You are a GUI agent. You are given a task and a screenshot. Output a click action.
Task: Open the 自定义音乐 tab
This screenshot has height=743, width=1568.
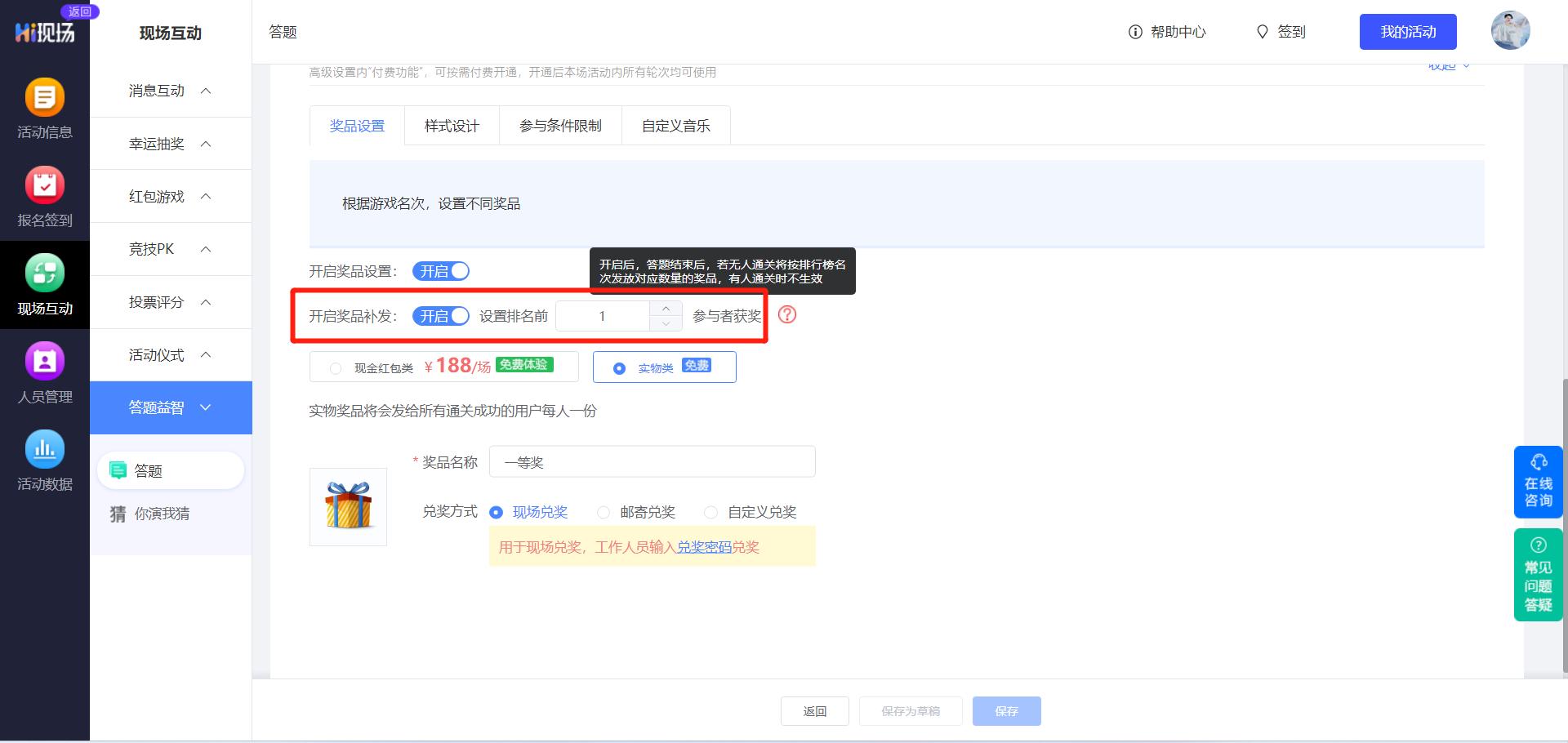click(x=675, y=125)
